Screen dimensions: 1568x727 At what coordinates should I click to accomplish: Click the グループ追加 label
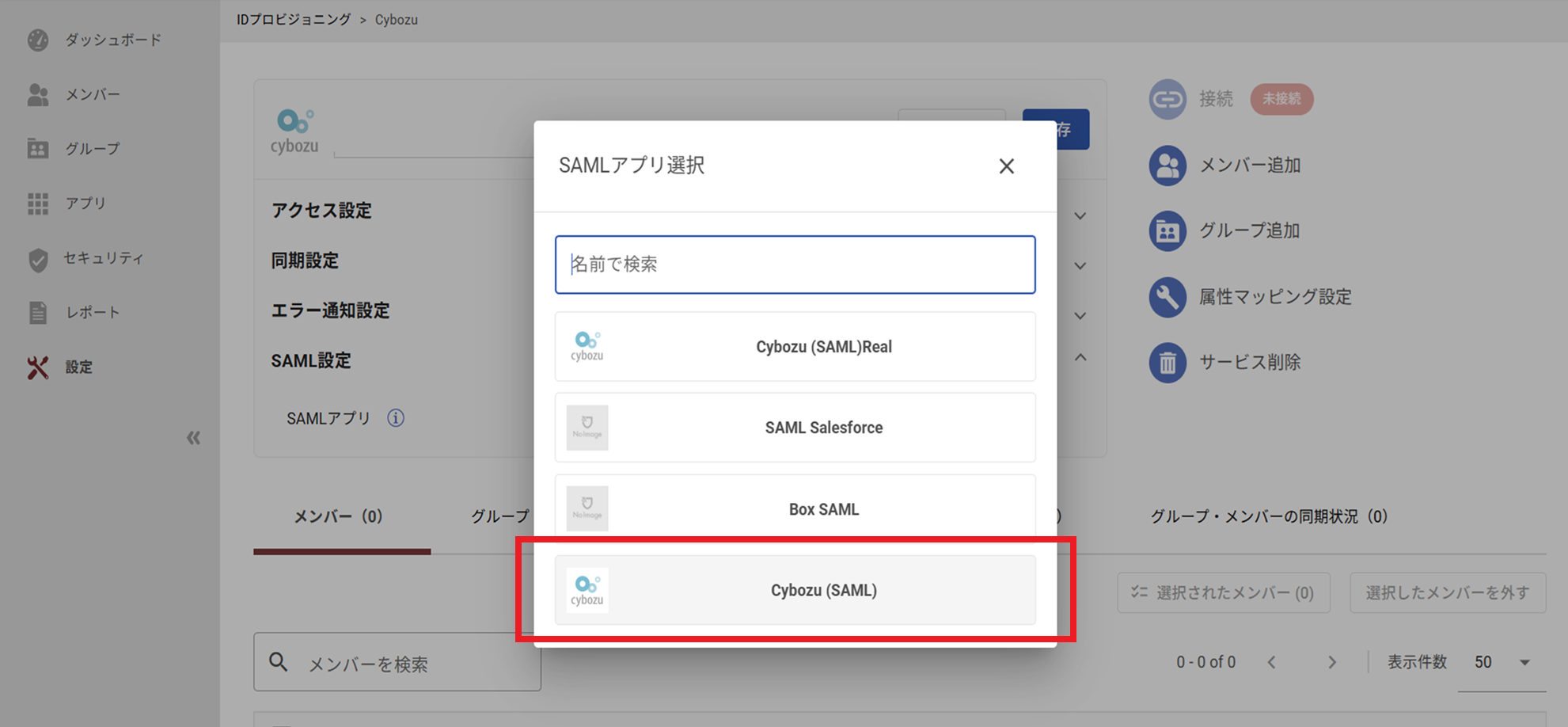(x=1250, y=230)
